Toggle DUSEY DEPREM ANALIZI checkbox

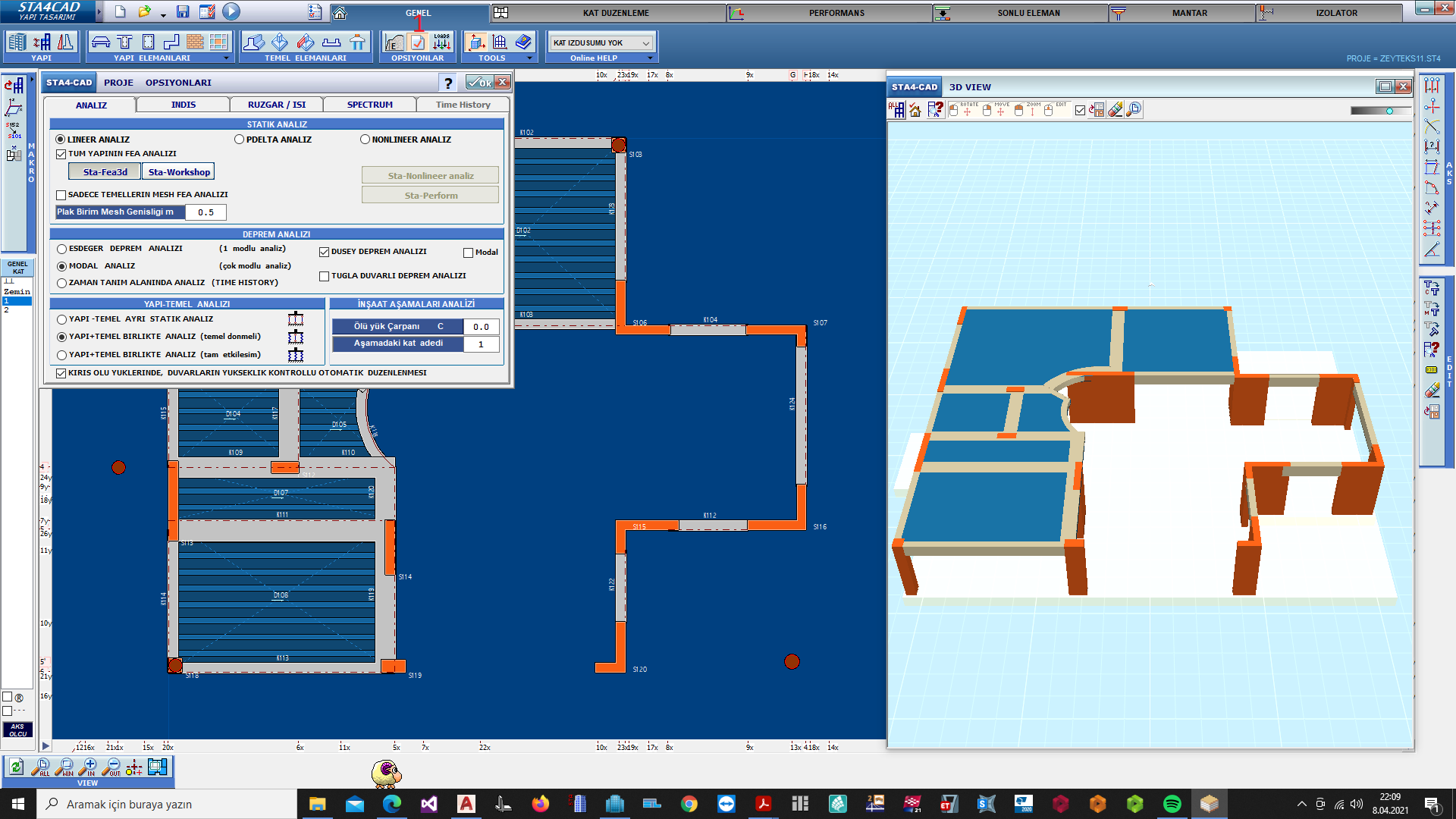pos(322,251)
